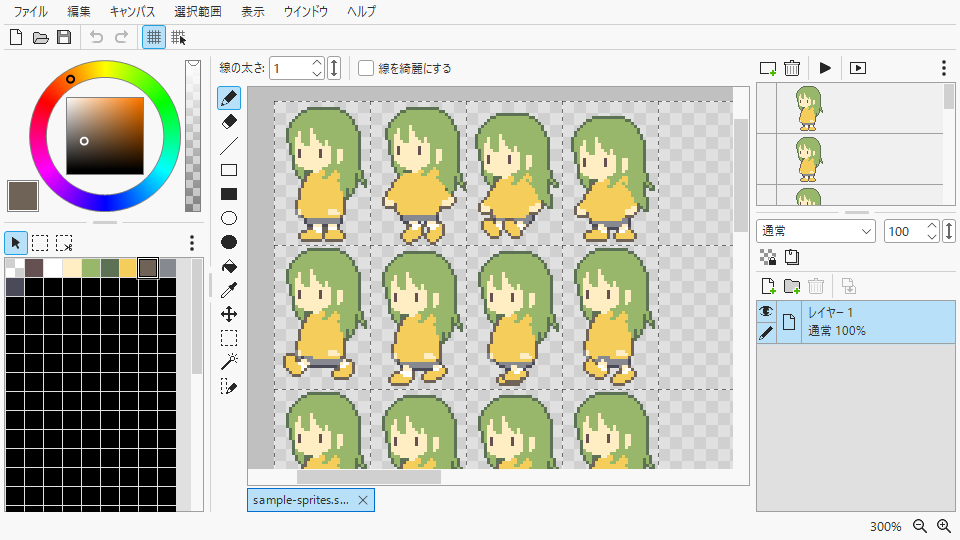
Task: Toggle the grid display
Action: (154, 37)
